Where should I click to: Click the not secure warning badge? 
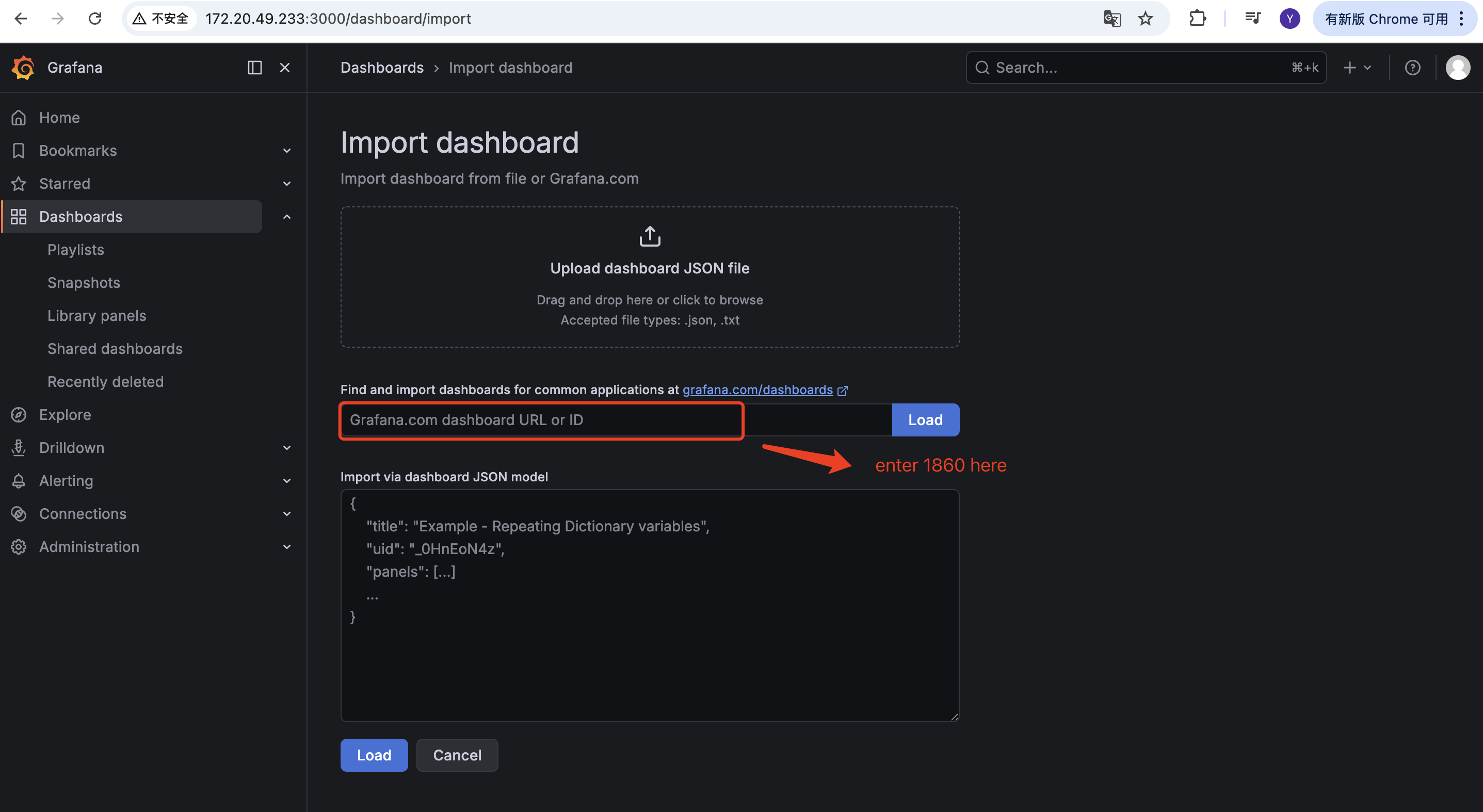tap(160, 19)
